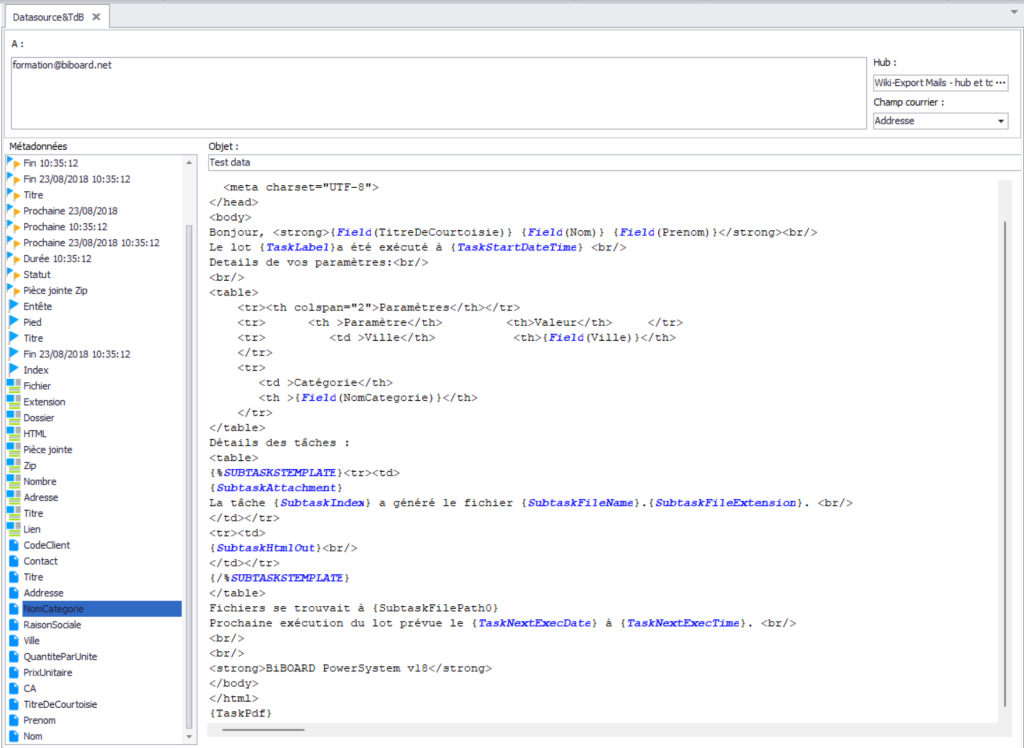The height and width of the screenshot is (748, 1024).
Task: Click 'TaskNextExecTime' in the editor
Action: pos(683,623)
